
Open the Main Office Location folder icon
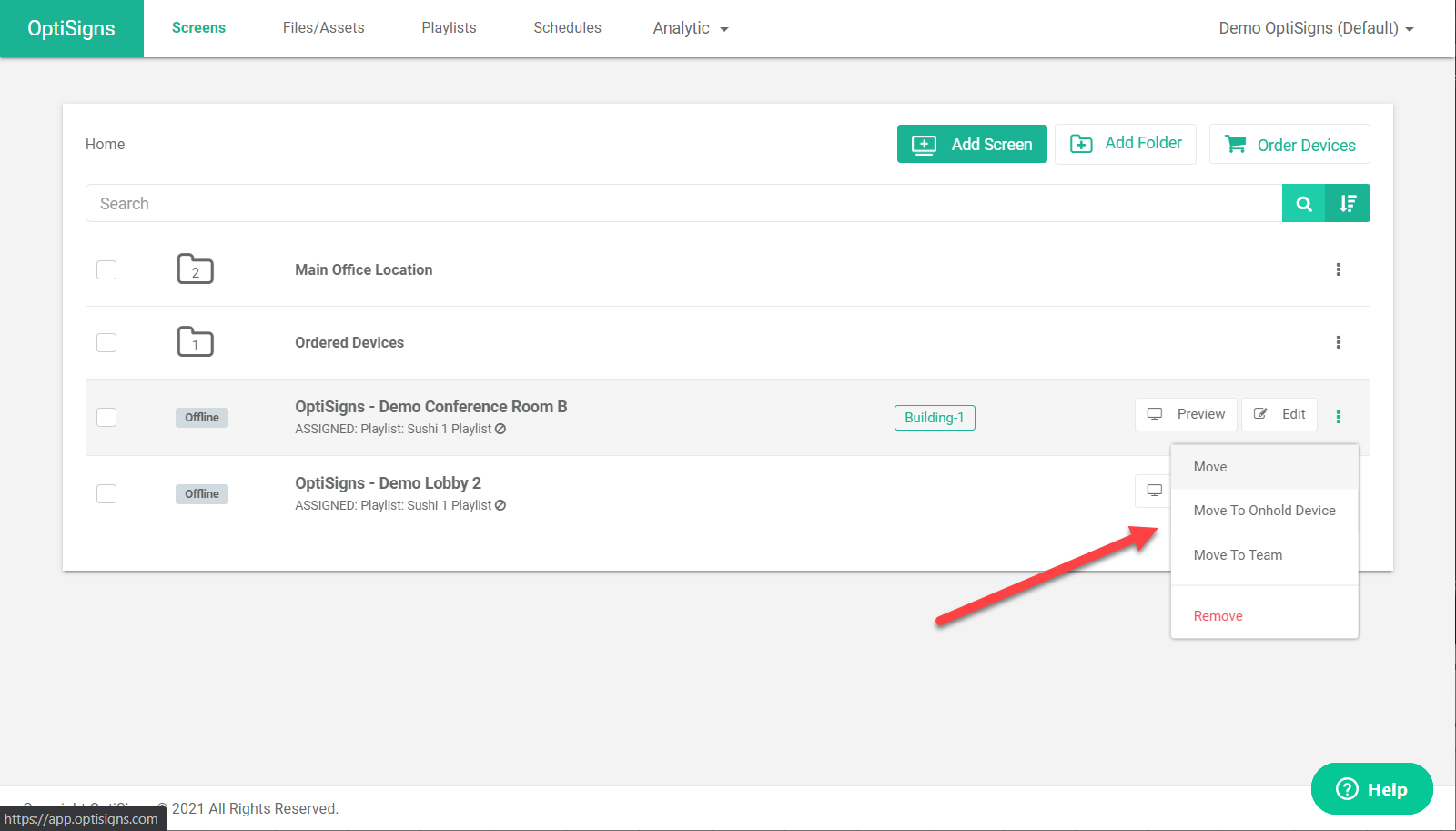click(195, 269)
